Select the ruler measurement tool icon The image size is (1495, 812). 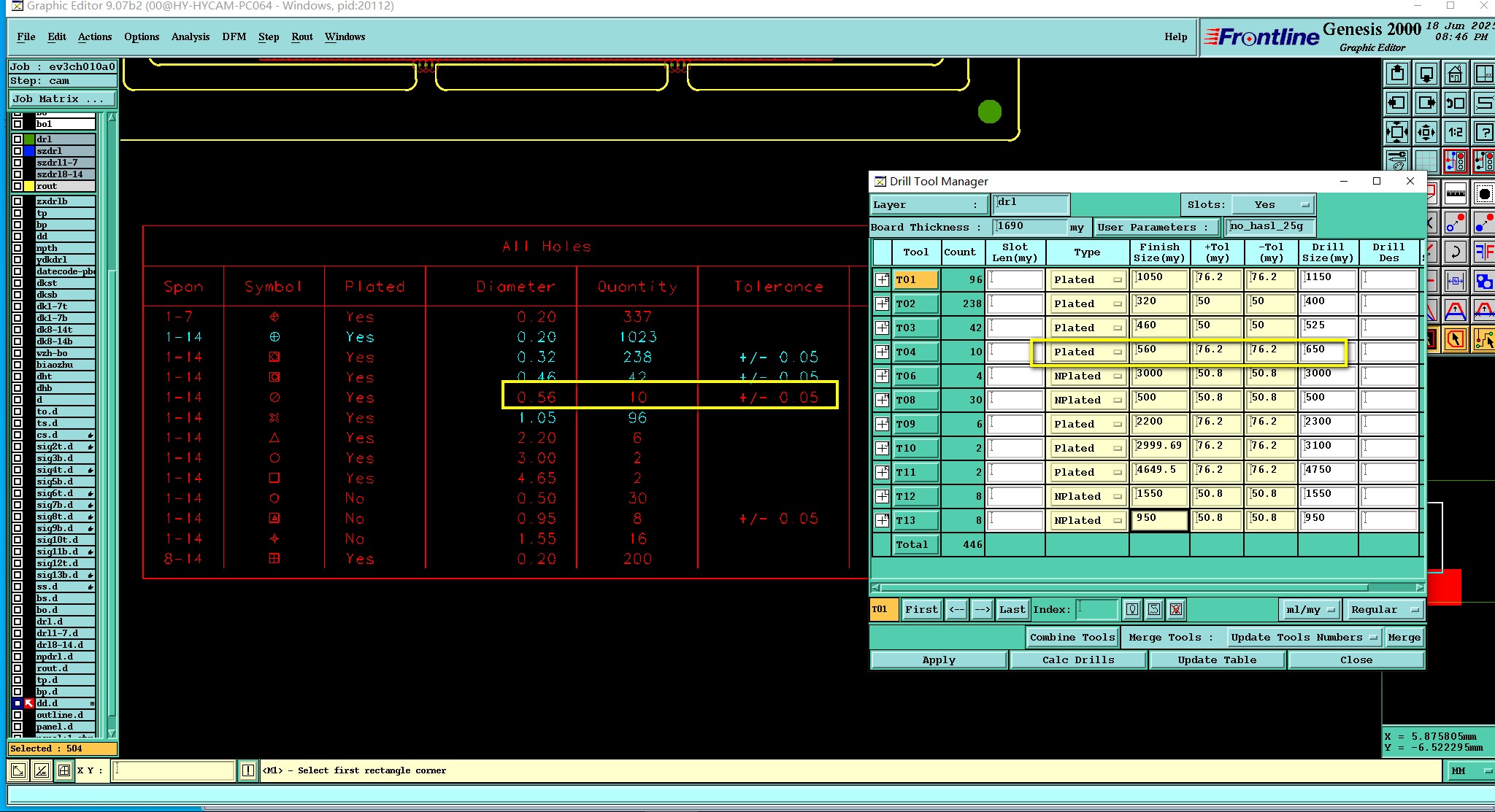point(1455,193)
